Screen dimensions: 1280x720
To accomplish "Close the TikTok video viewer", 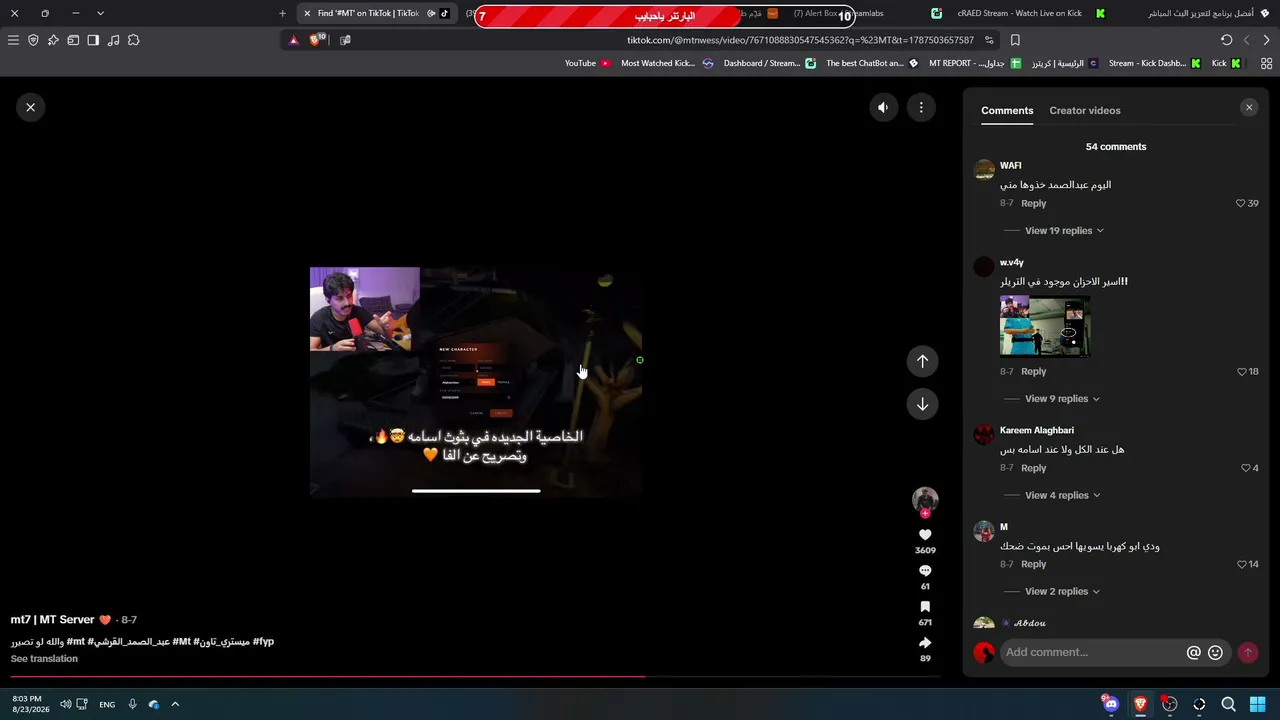I will (x=31, y=107).
